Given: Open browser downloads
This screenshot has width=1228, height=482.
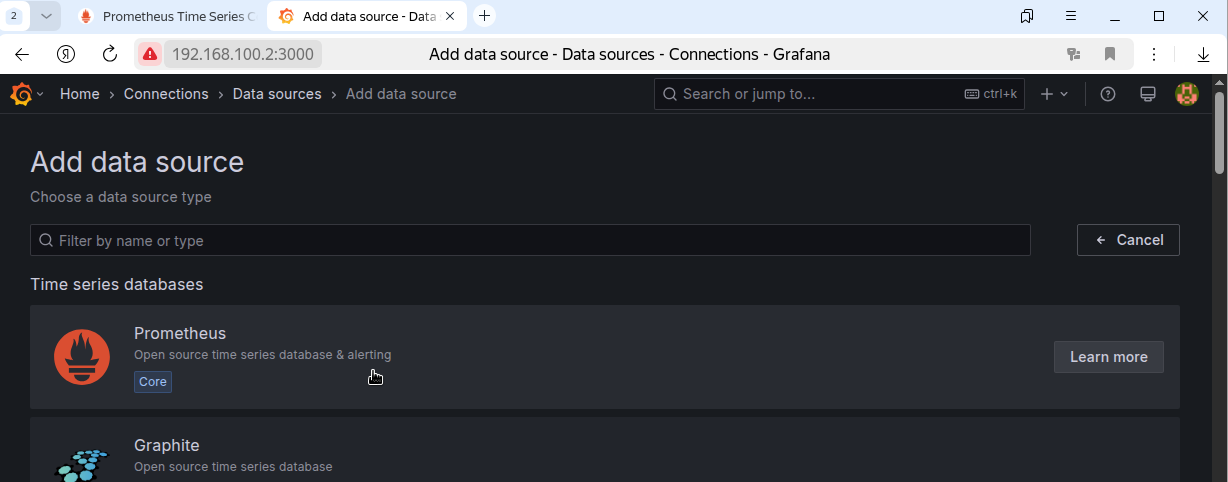Looking at the screenshot, I should (1204, 54).
